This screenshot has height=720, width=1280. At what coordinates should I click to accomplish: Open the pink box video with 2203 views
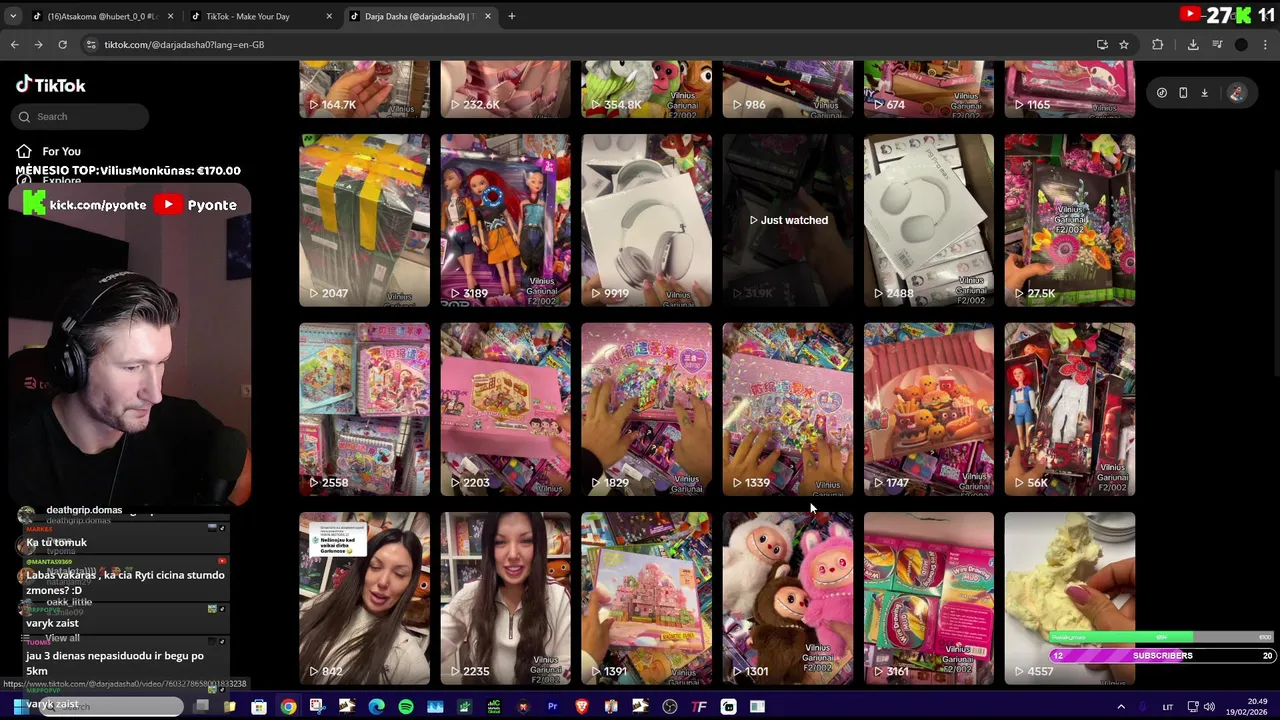coord(505,409)
